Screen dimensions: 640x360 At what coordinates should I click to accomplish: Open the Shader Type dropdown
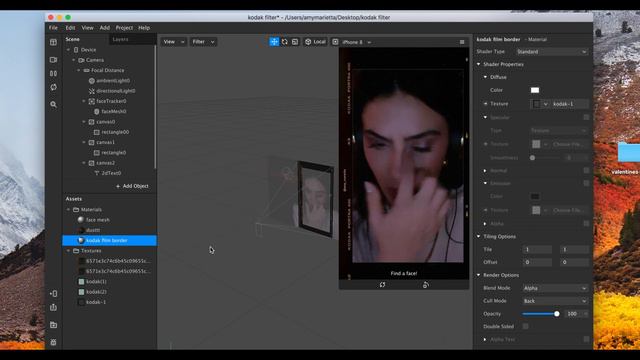552,52
